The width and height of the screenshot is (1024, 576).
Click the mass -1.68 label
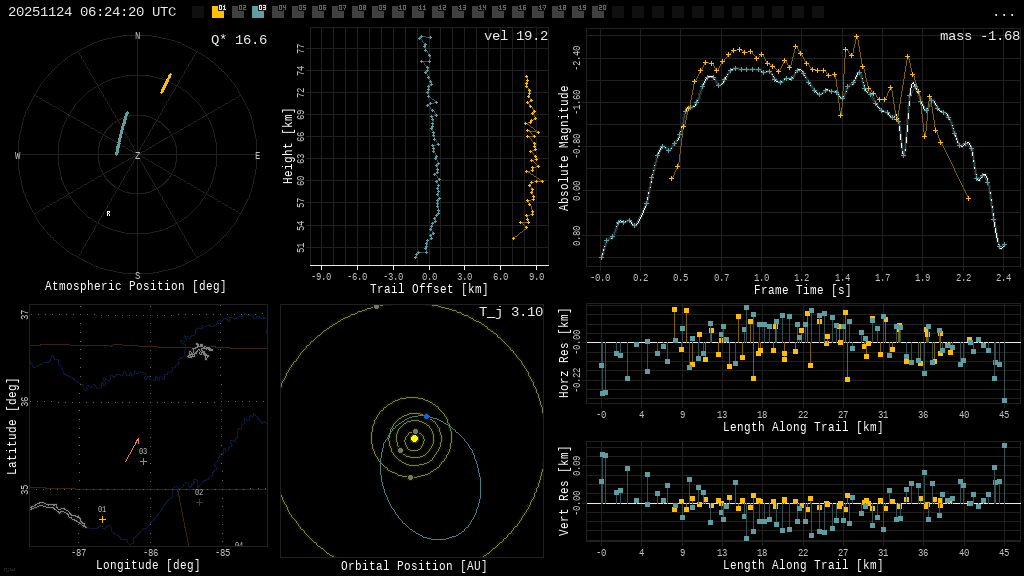(979, 36)
